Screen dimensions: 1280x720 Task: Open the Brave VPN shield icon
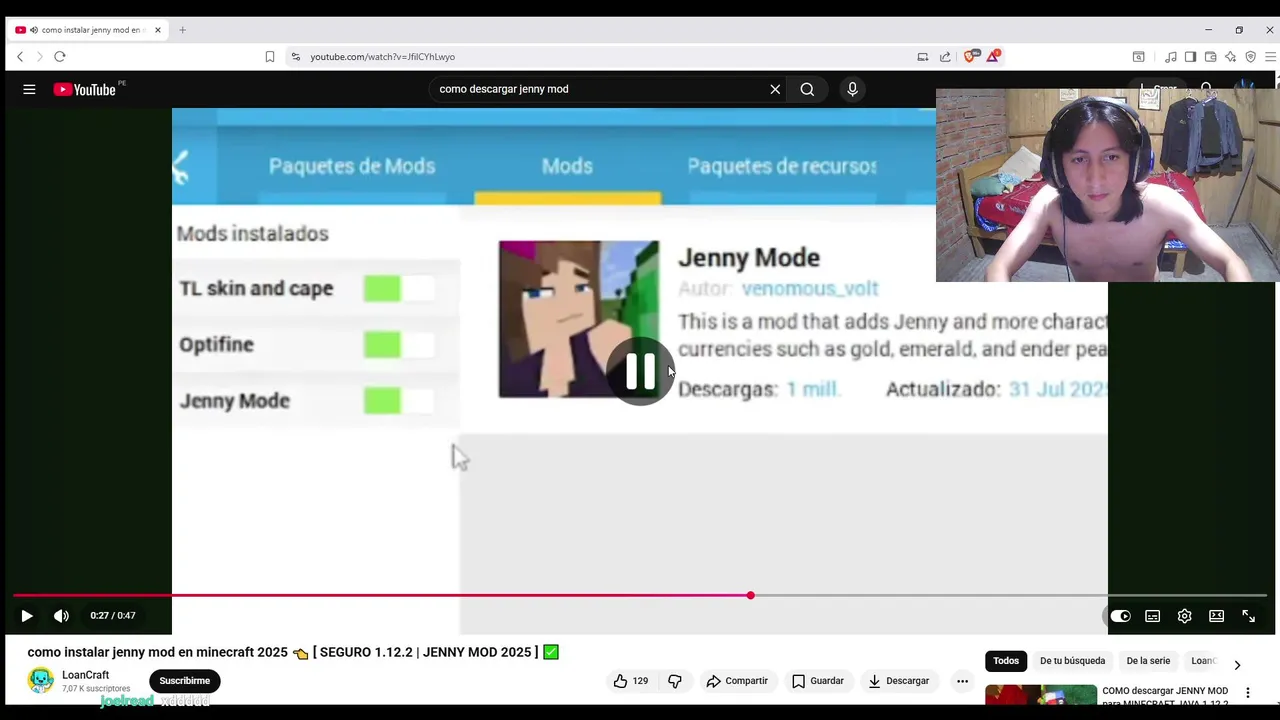coord(1250,57)
